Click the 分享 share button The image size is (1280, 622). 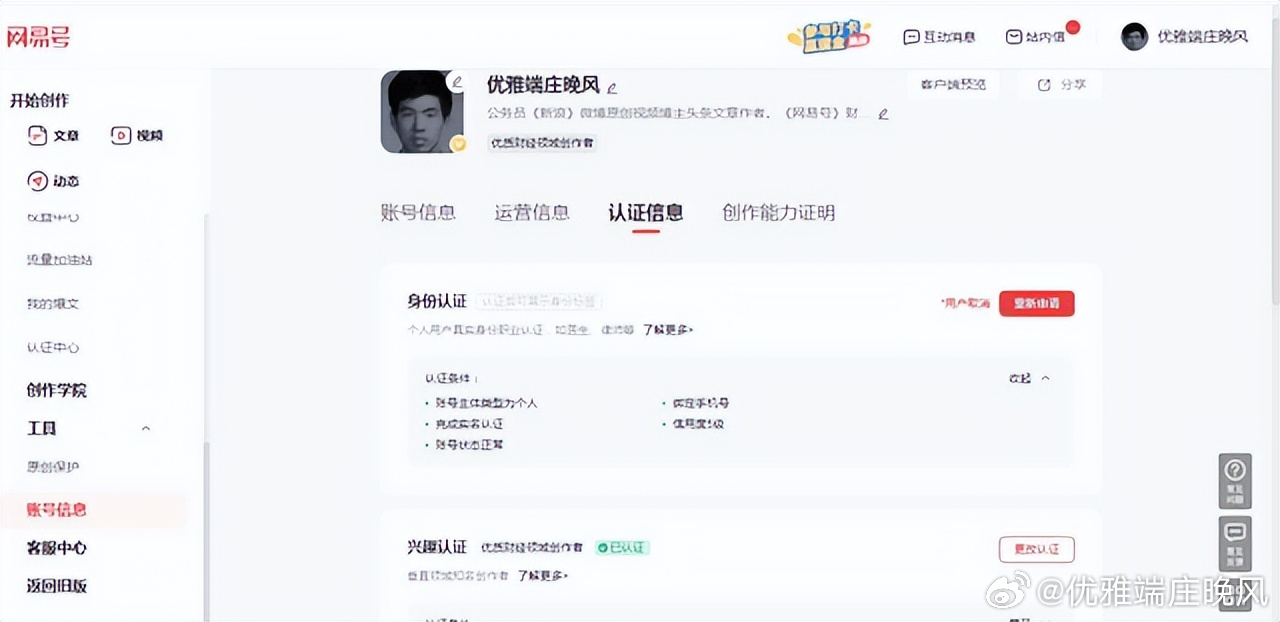coord(1060,85)
